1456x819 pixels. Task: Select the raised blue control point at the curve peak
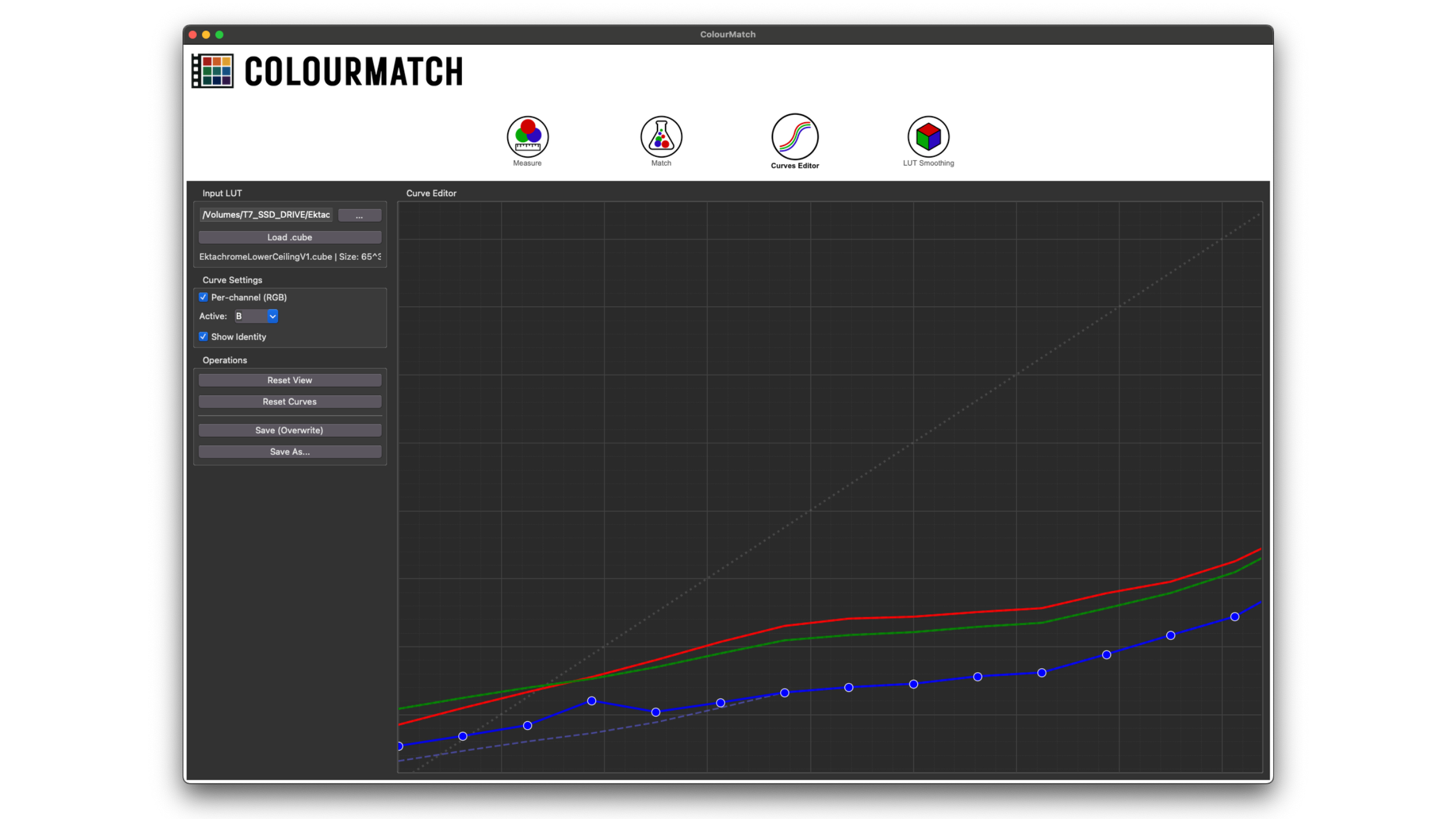pyautogui.click(x=591, y=701)
